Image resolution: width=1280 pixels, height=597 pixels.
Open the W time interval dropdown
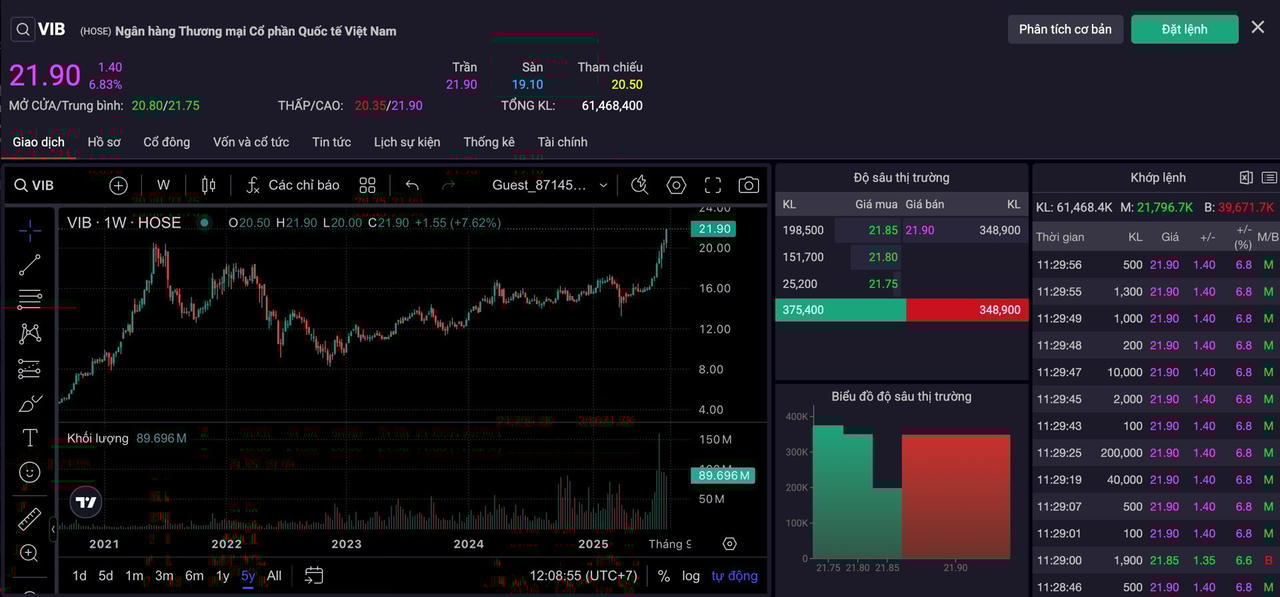click(x=163, y=185)
